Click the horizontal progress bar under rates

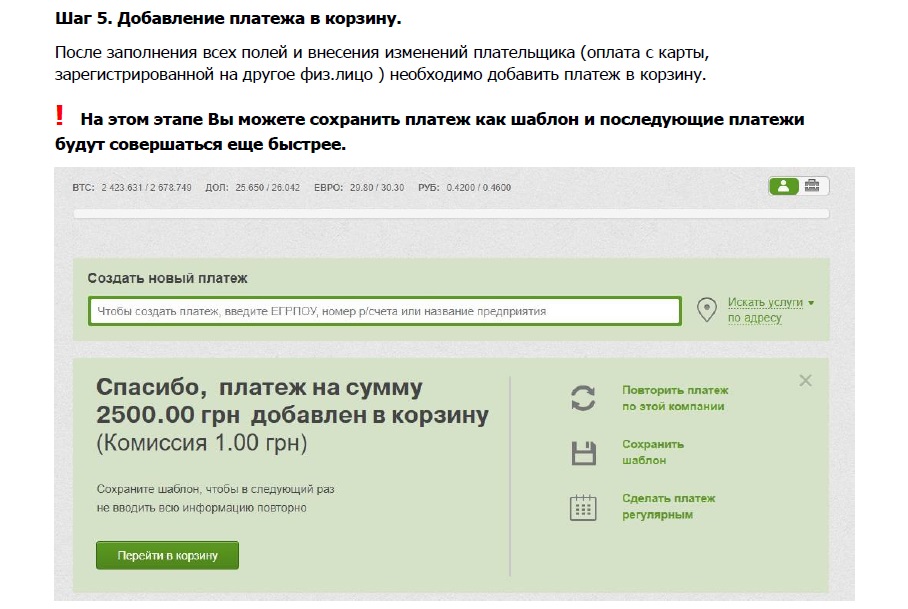450,213
